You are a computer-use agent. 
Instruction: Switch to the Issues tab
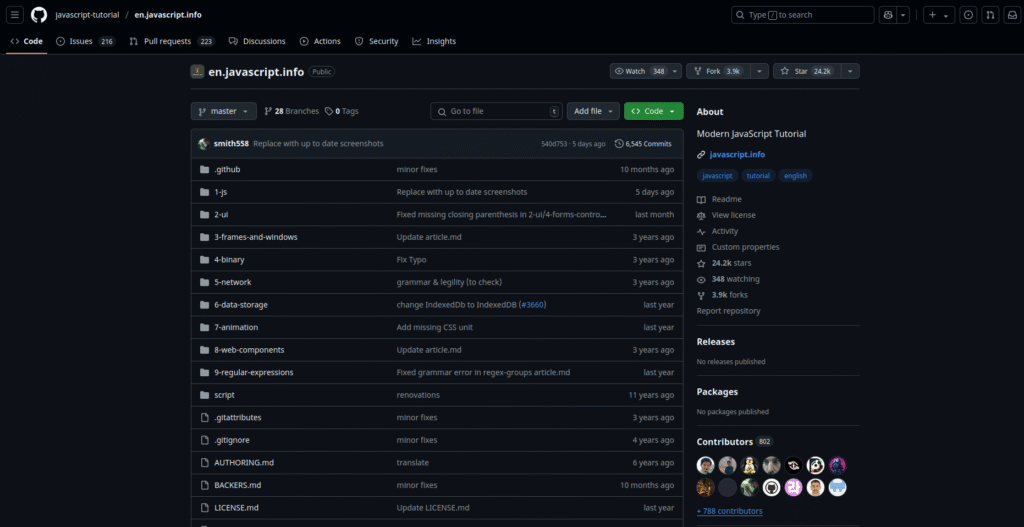point(85,41)
